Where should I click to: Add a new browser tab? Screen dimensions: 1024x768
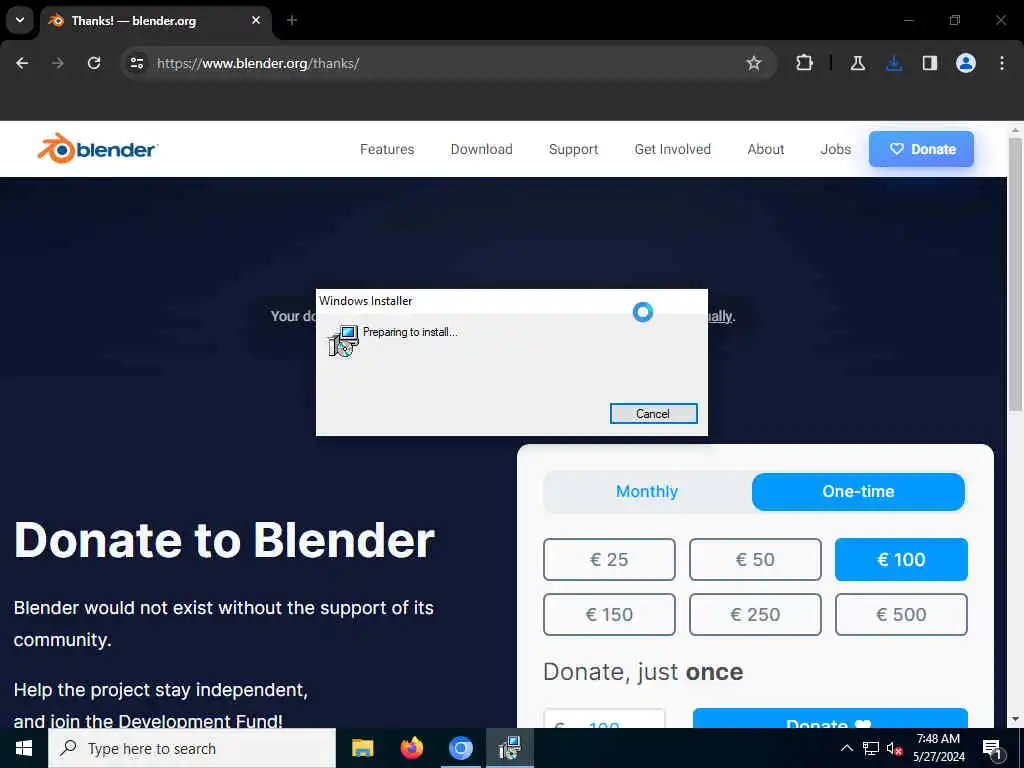click(292, 20)
